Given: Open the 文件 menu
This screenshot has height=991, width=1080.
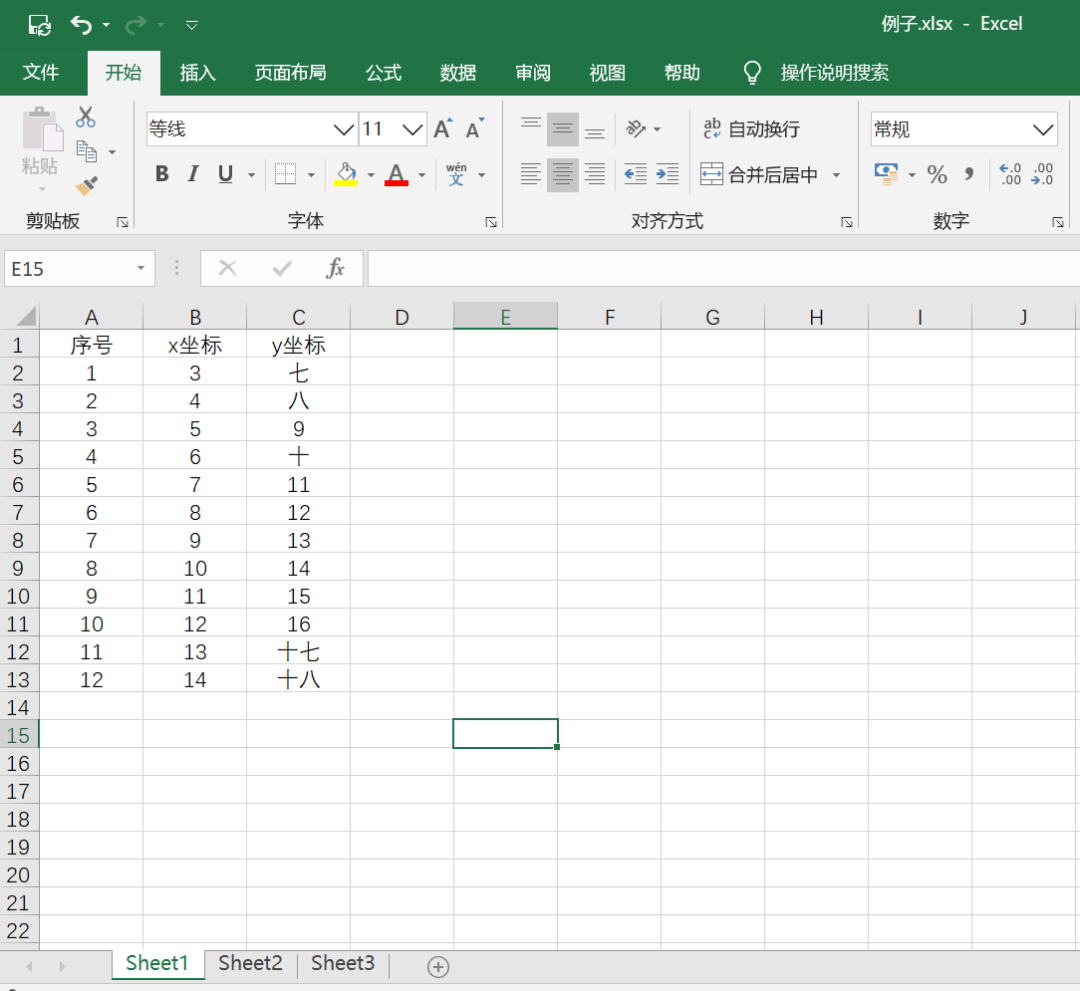Looking at the screenshot, I should tap(41, 72).
